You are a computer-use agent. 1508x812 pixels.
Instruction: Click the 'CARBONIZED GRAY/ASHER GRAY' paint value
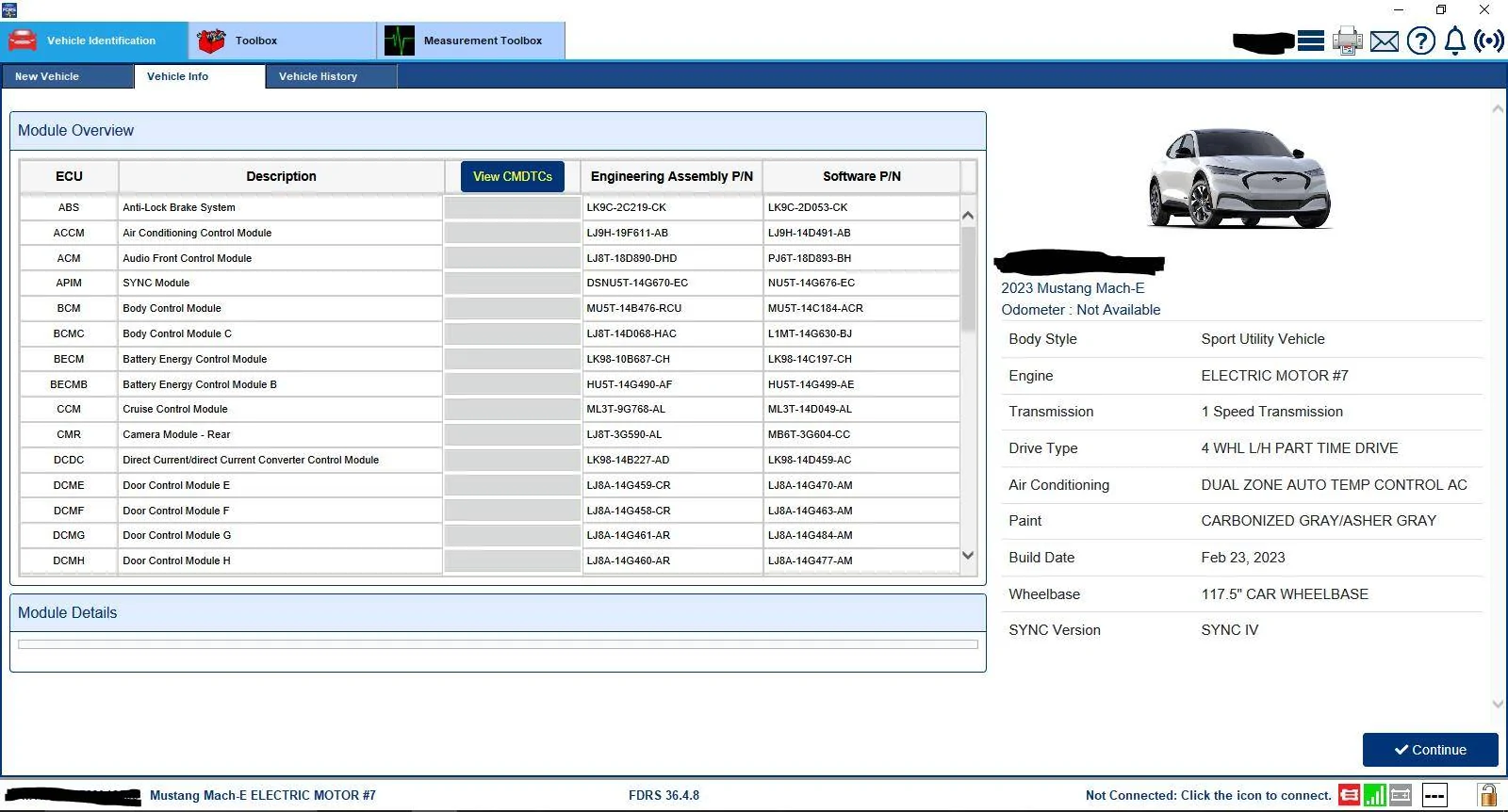[1319, 521]
